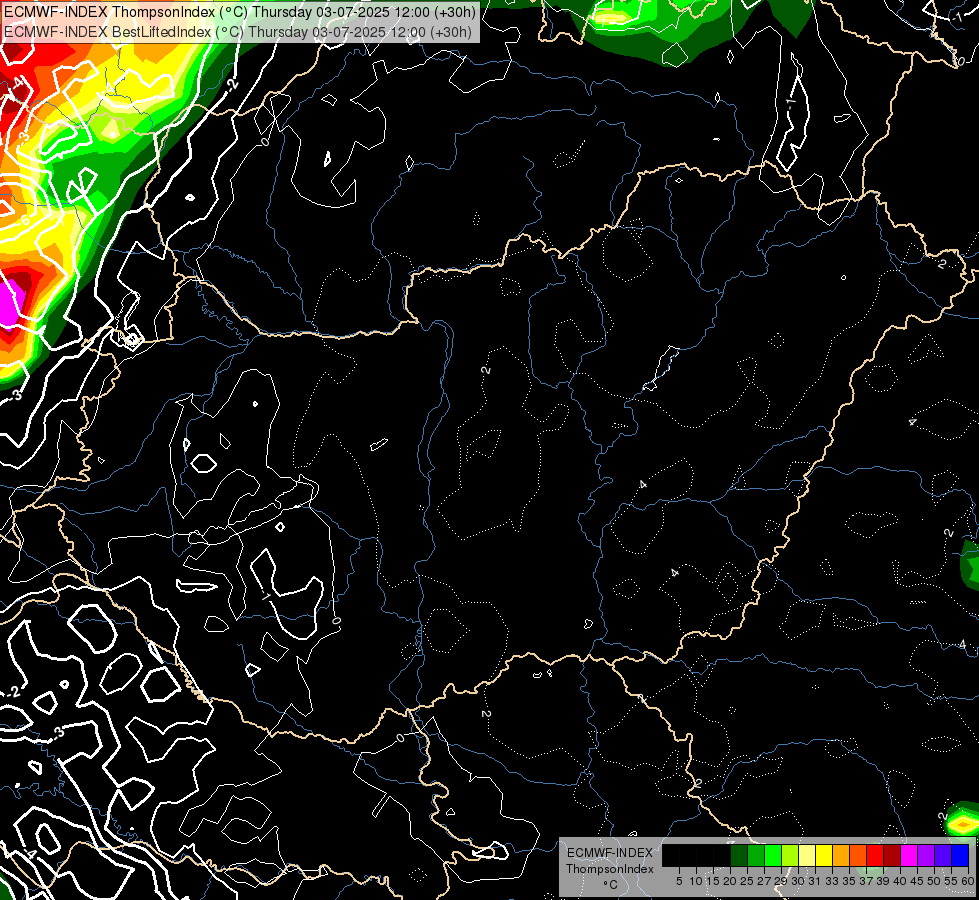Screen dimensions: 979x900
Task: Click the legend tick value 31
Action: pos(815,881)
